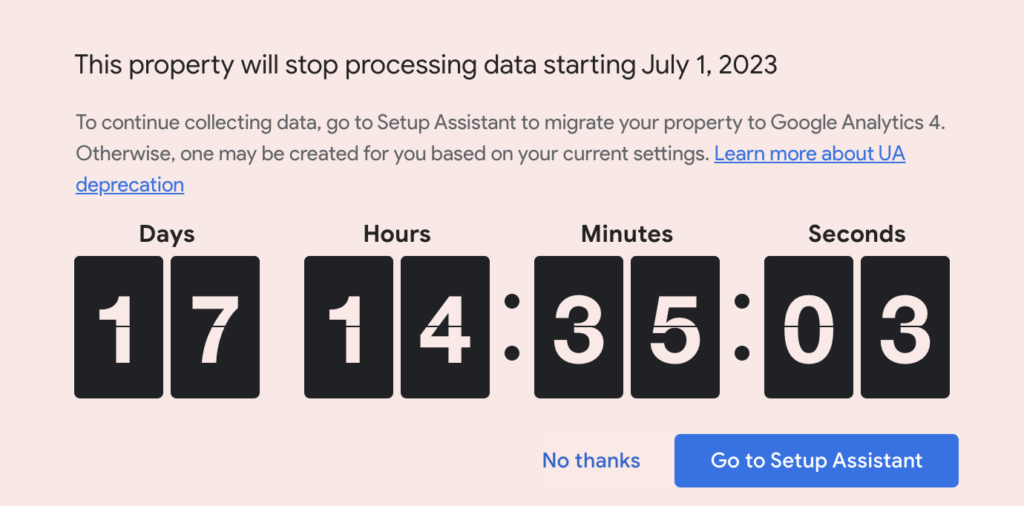
Task: Click the 'Otherwise, one may be created' sentence
Action: [392, 155]
